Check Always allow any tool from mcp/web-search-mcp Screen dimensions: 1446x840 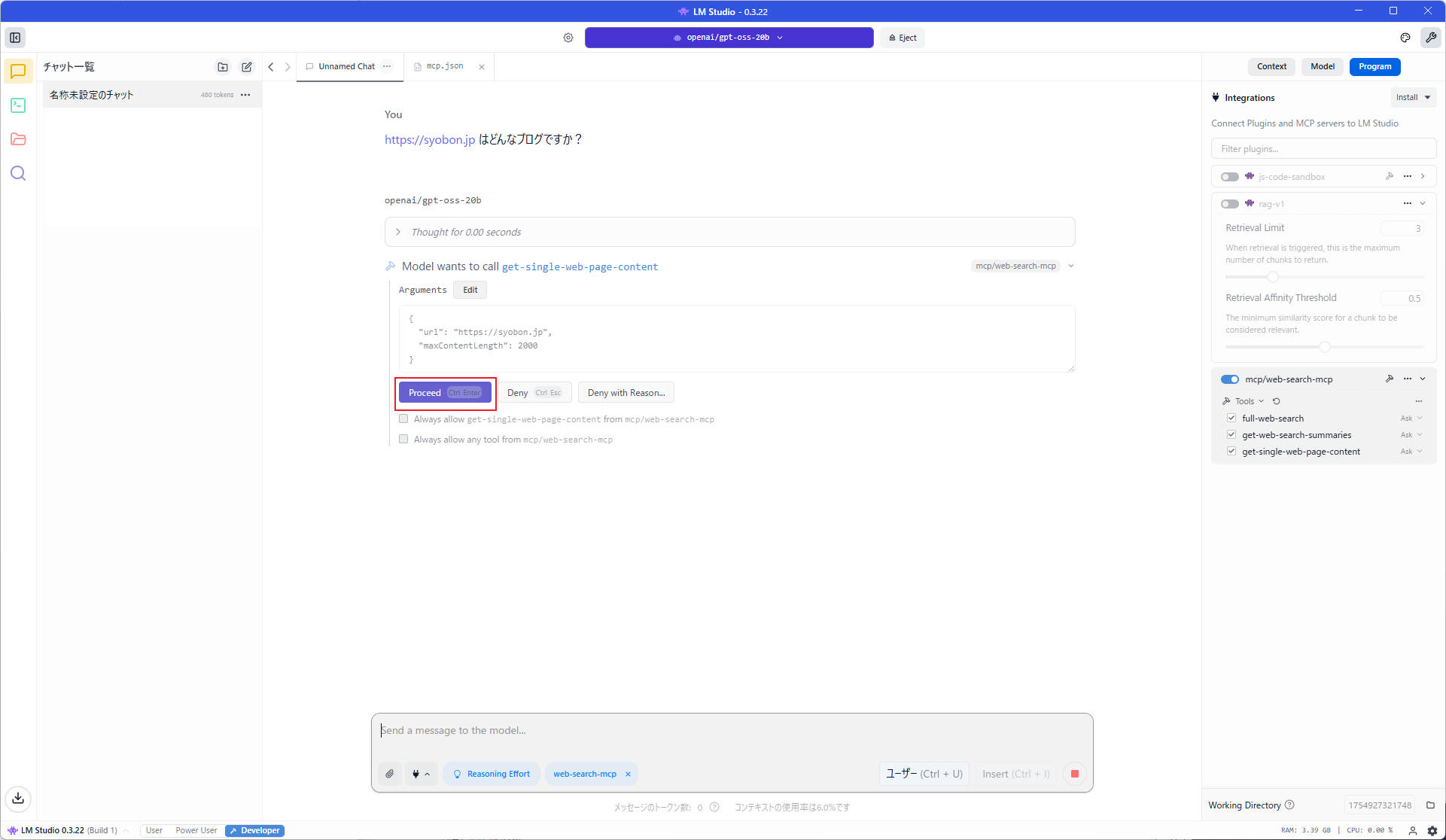pyautogui.click(x=403, y=439)
